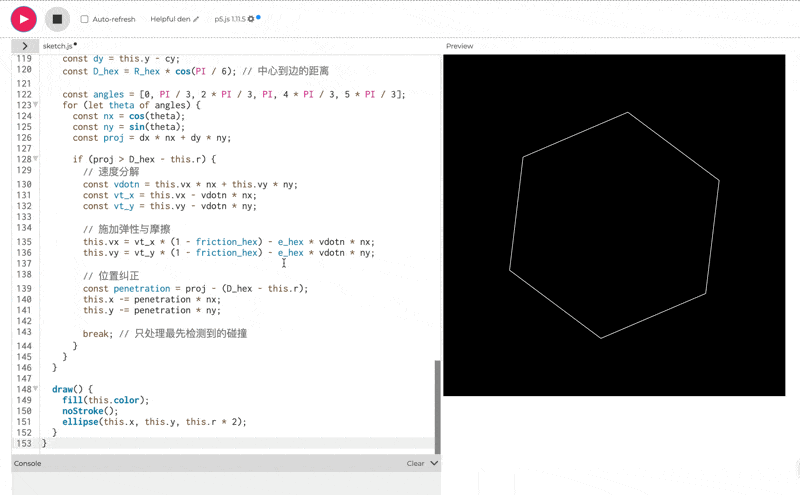
Task: Enable the Auto-refresh checkbox
Action: (84, 19)
